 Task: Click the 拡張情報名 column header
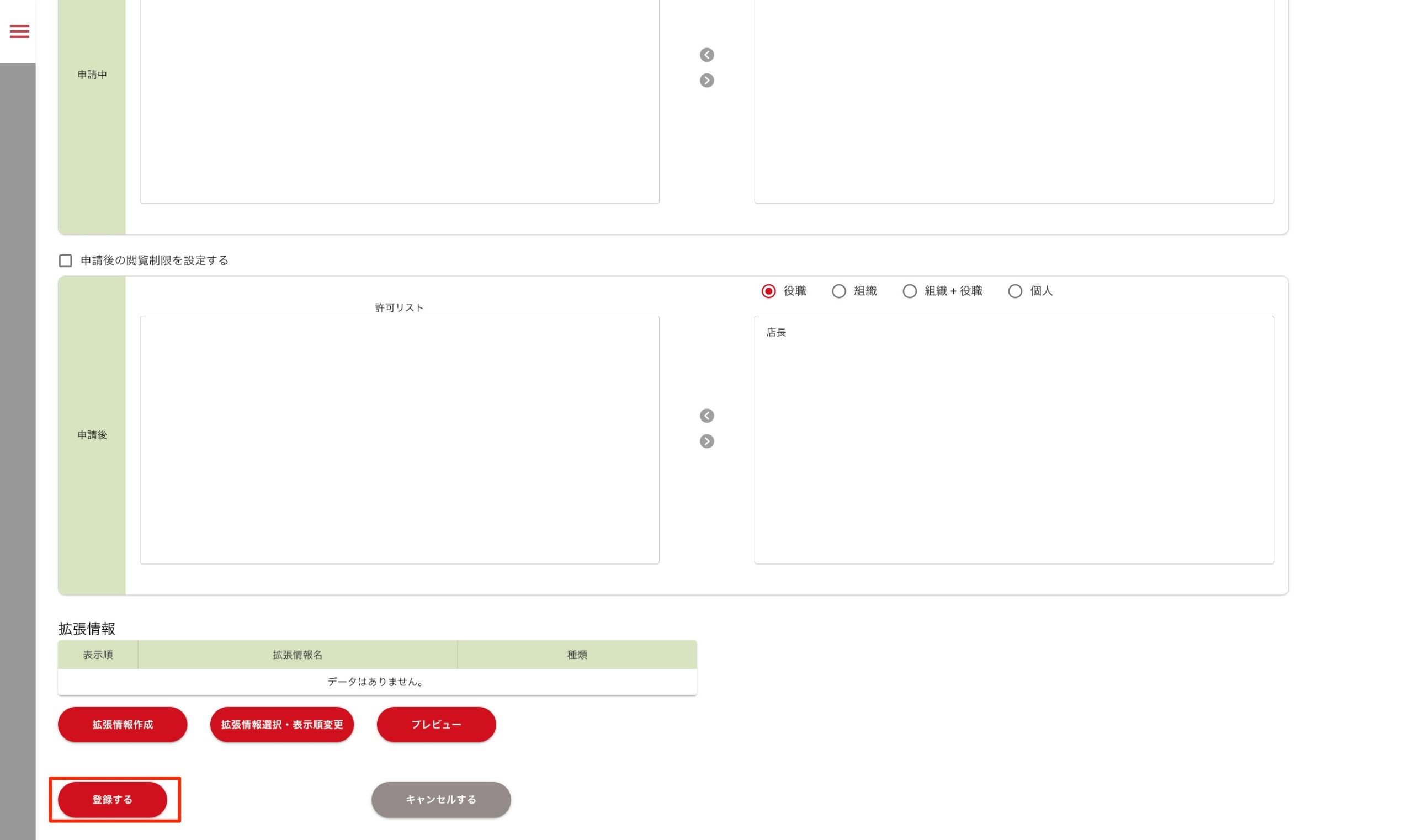297,655
